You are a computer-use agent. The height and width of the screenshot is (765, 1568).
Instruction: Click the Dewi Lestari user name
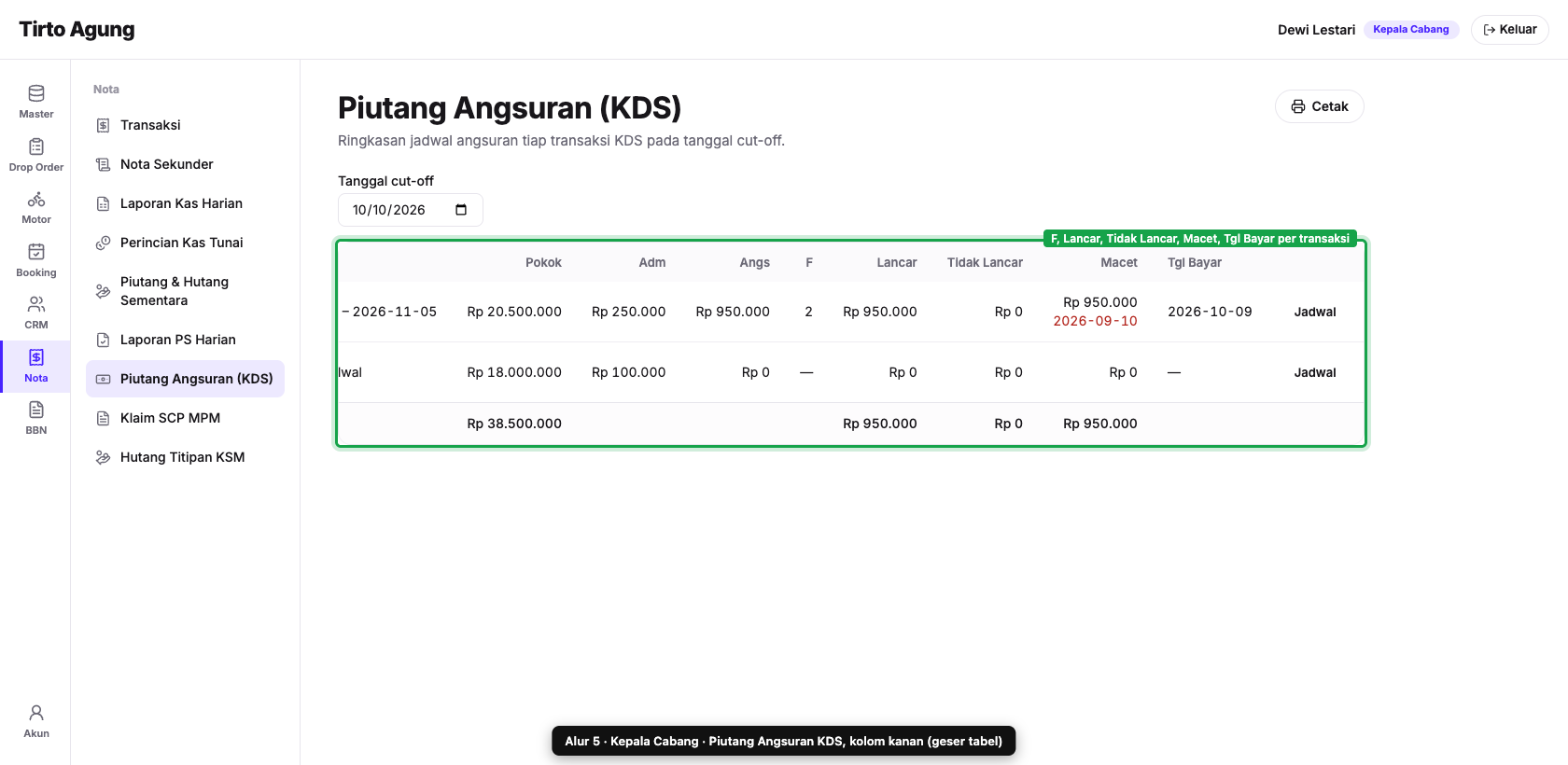click(x=1316, y=30)
